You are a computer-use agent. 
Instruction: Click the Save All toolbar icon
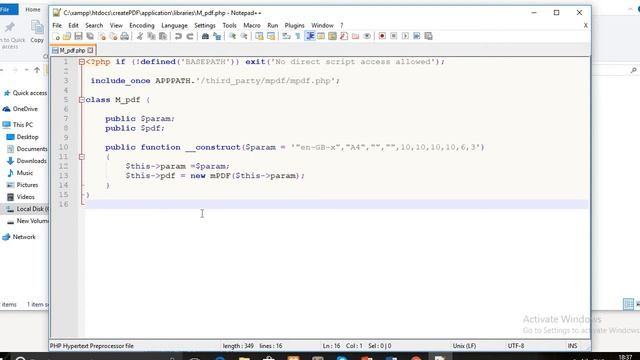pos(90,36)
